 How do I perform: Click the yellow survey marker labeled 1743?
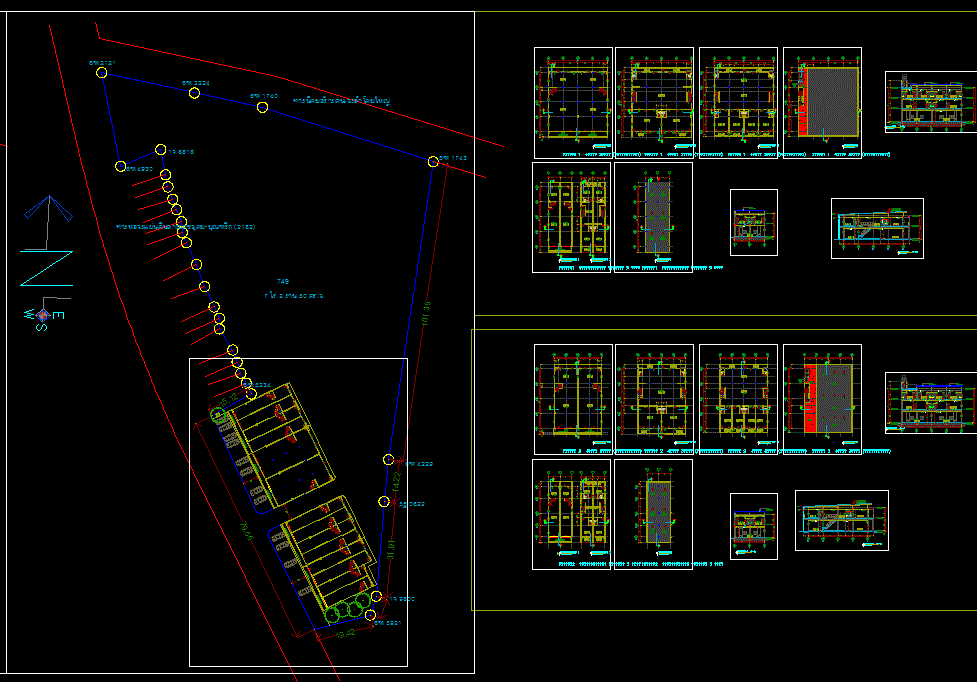433,161
